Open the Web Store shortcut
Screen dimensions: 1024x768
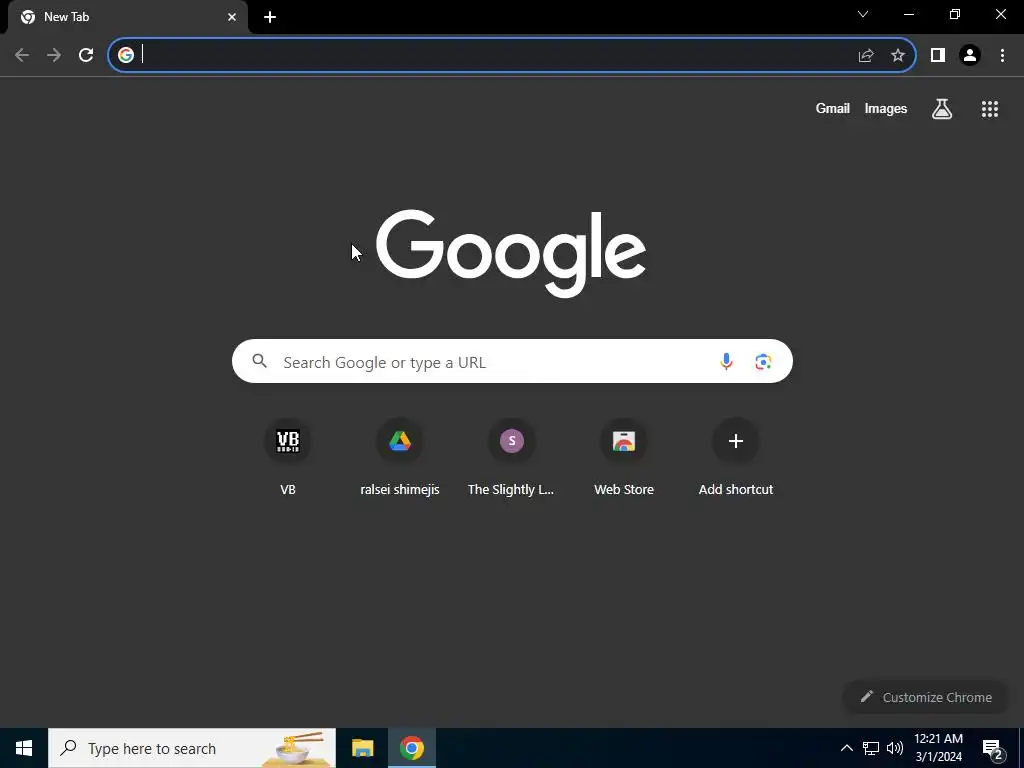624,457
